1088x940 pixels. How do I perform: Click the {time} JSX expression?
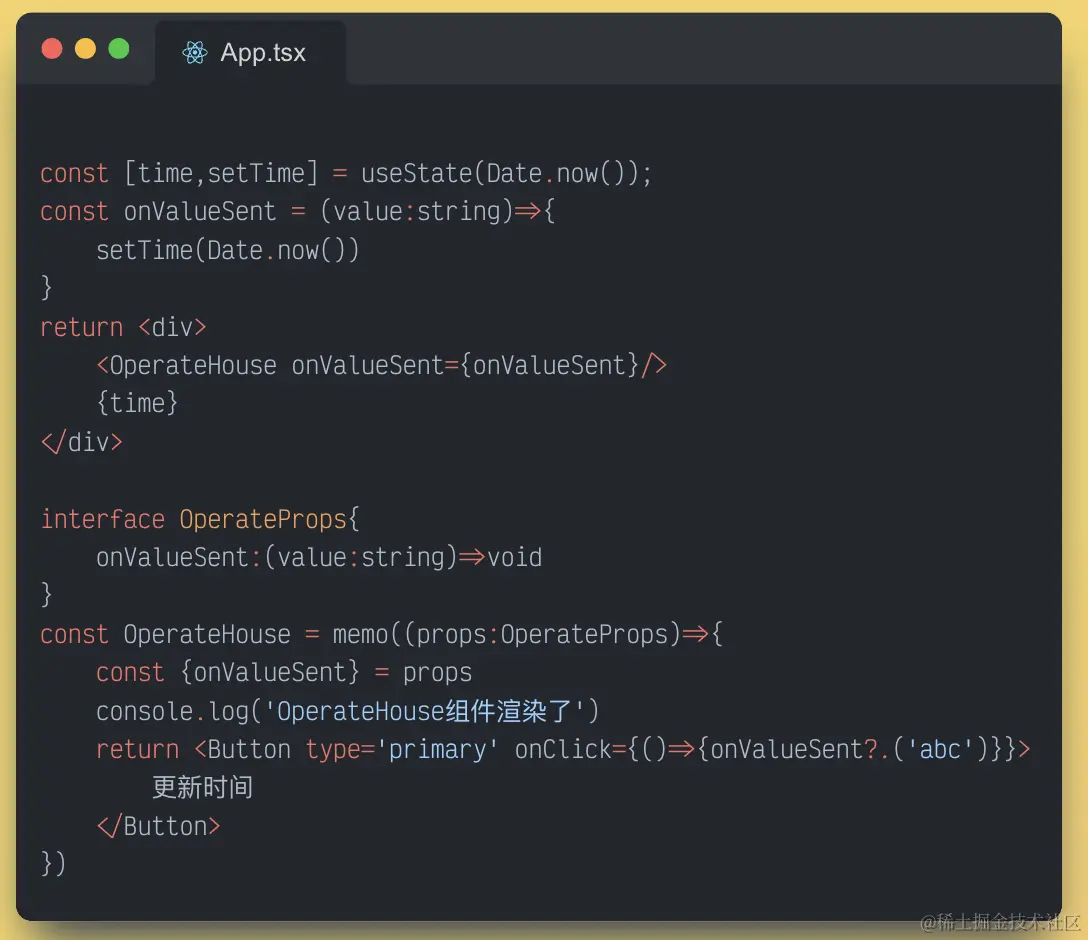click(x=137, y=403)
